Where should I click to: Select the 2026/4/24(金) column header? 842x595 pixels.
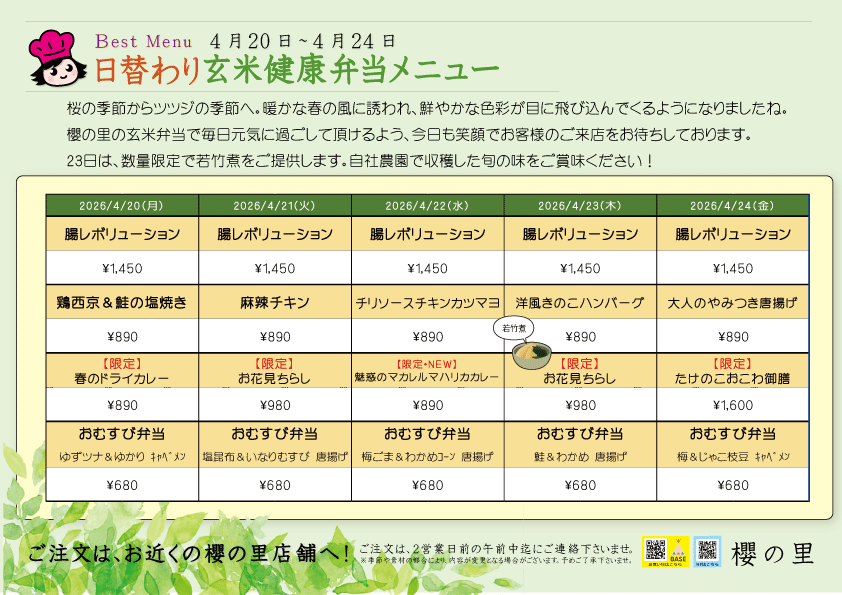[x=733, y=206]
